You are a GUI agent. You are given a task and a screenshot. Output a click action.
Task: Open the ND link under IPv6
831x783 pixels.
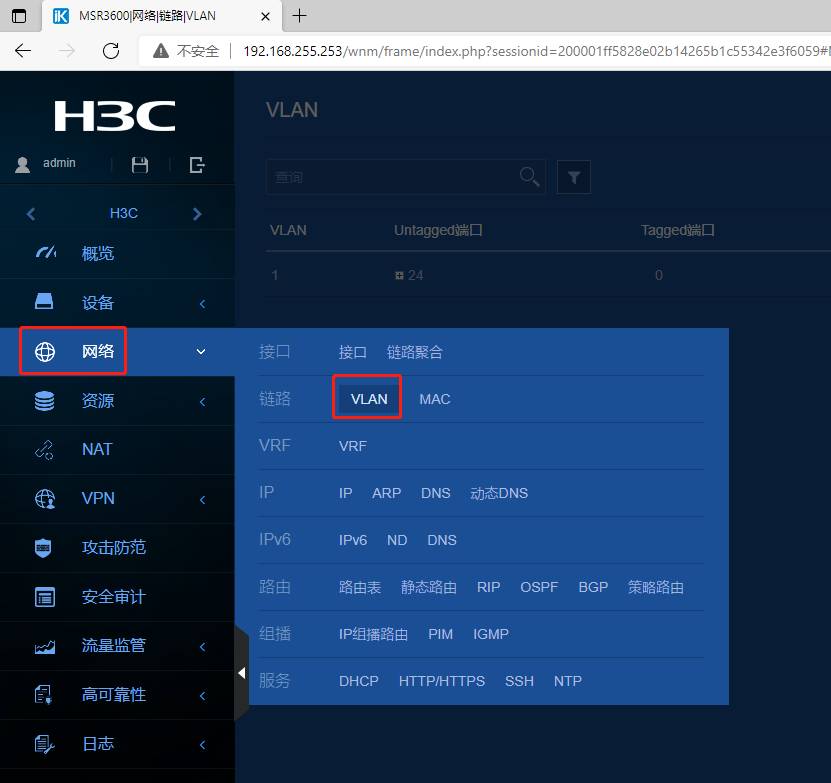coord(397,540)
